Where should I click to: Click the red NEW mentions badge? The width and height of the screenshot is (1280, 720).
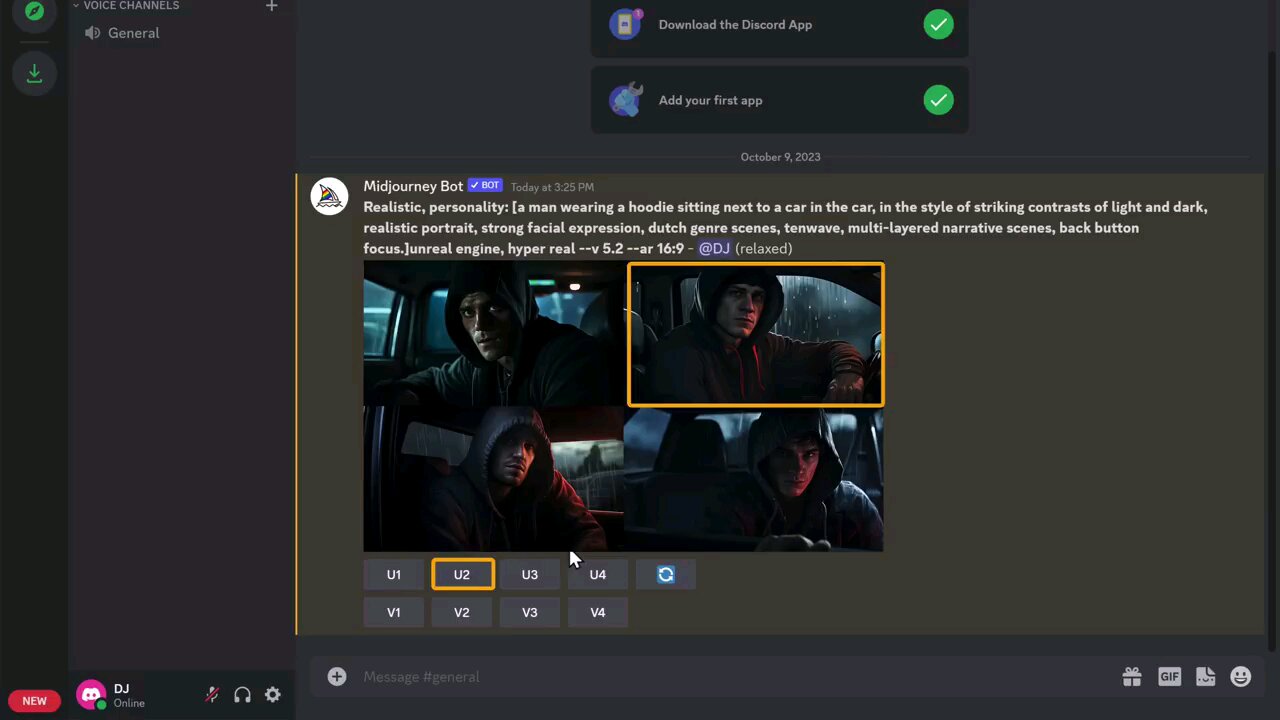tap(35, 701)
